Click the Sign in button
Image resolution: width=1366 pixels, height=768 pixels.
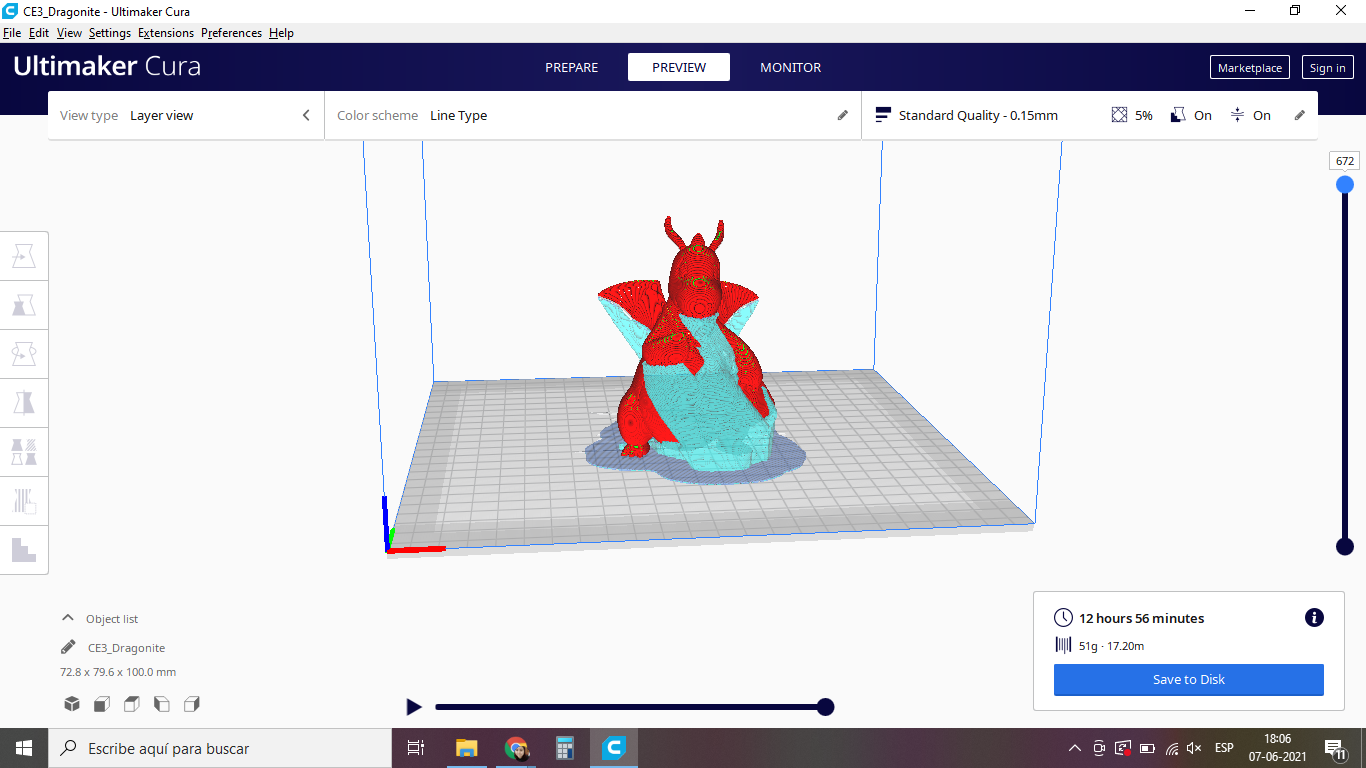pos(1328,67)
